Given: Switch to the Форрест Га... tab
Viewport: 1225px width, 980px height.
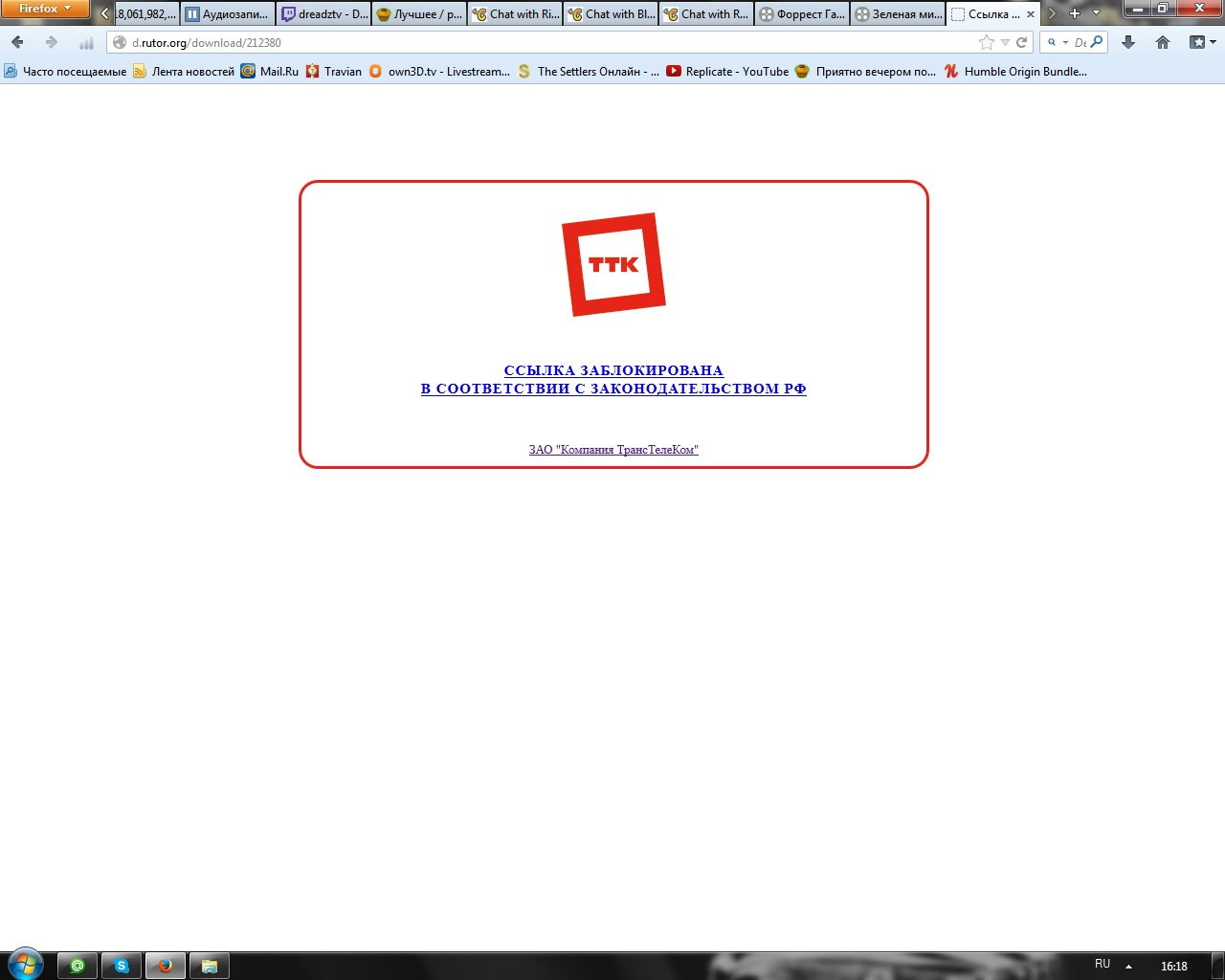Looking at the screenshot, I should (802, 14).
